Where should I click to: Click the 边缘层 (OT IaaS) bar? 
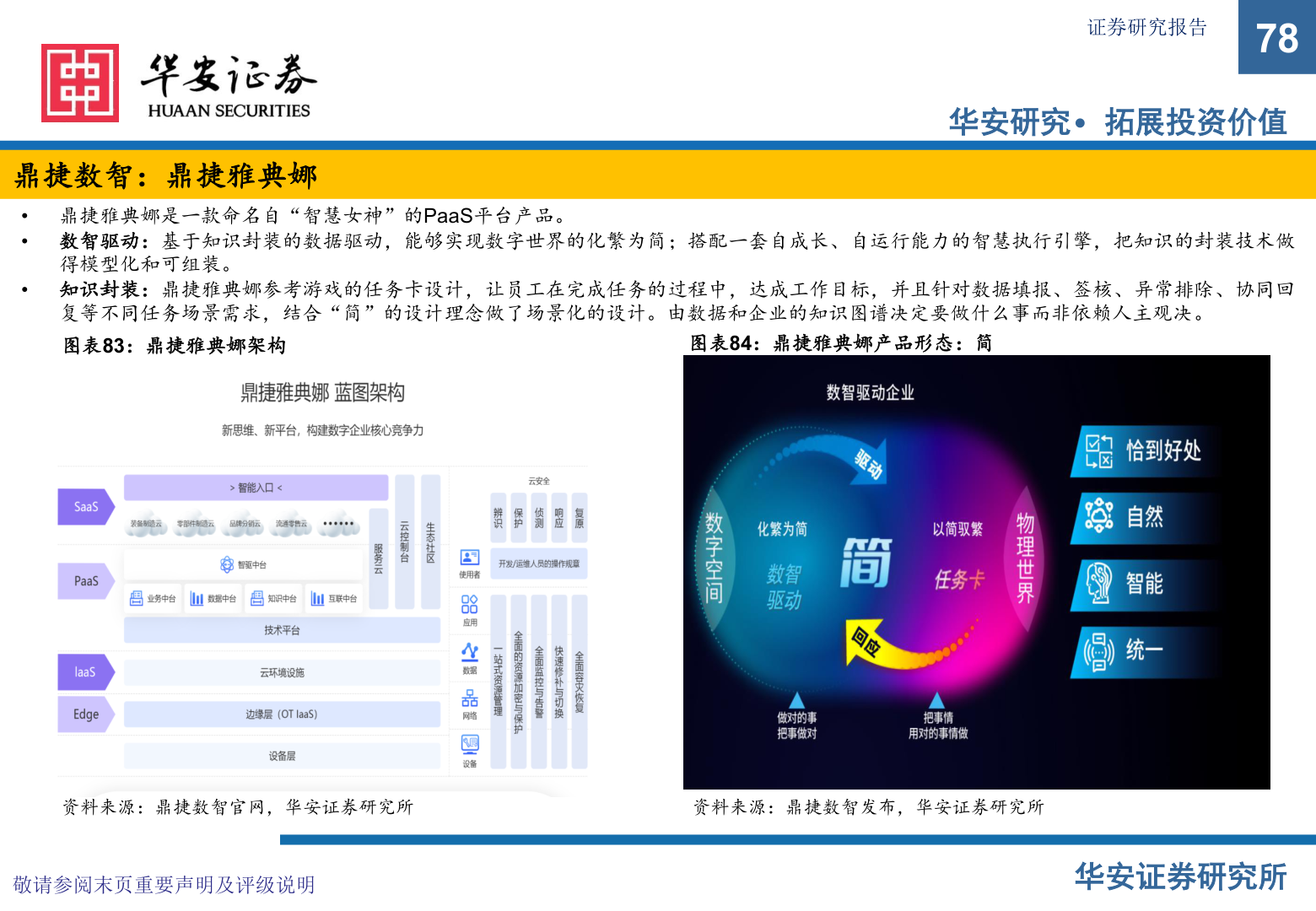pos(282,714)
